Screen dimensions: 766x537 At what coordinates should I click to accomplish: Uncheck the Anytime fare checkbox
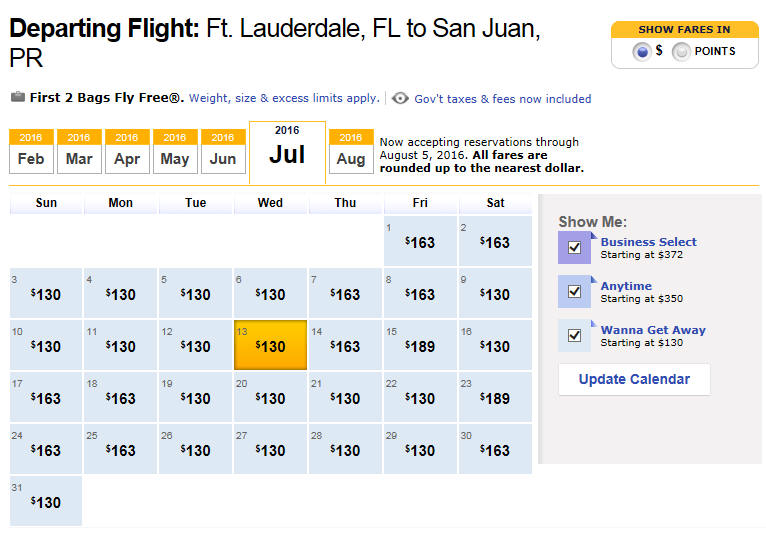coord(574,292)
